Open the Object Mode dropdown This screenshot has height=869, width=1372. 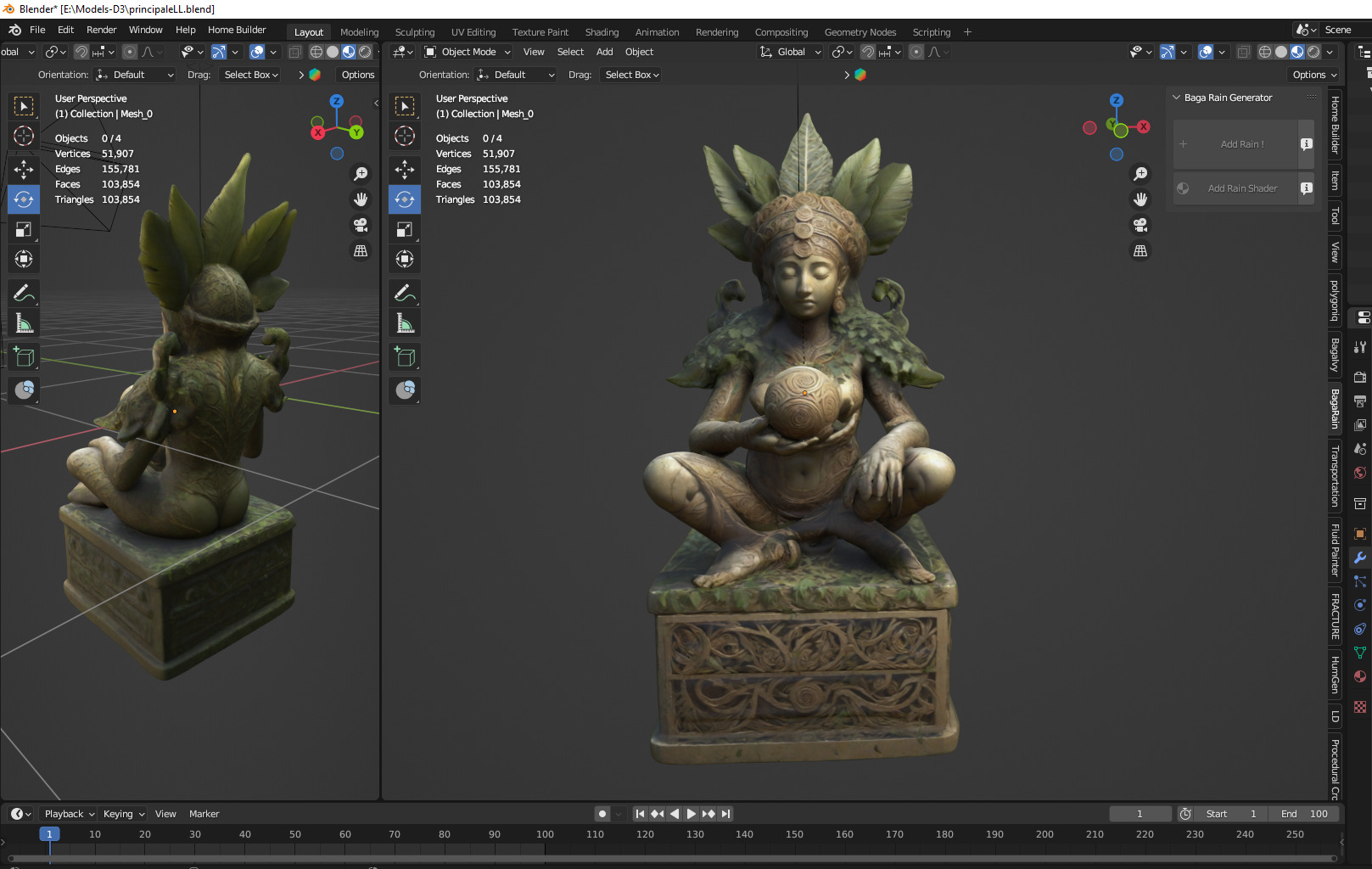pyautogui.click(x=468, y=52)
